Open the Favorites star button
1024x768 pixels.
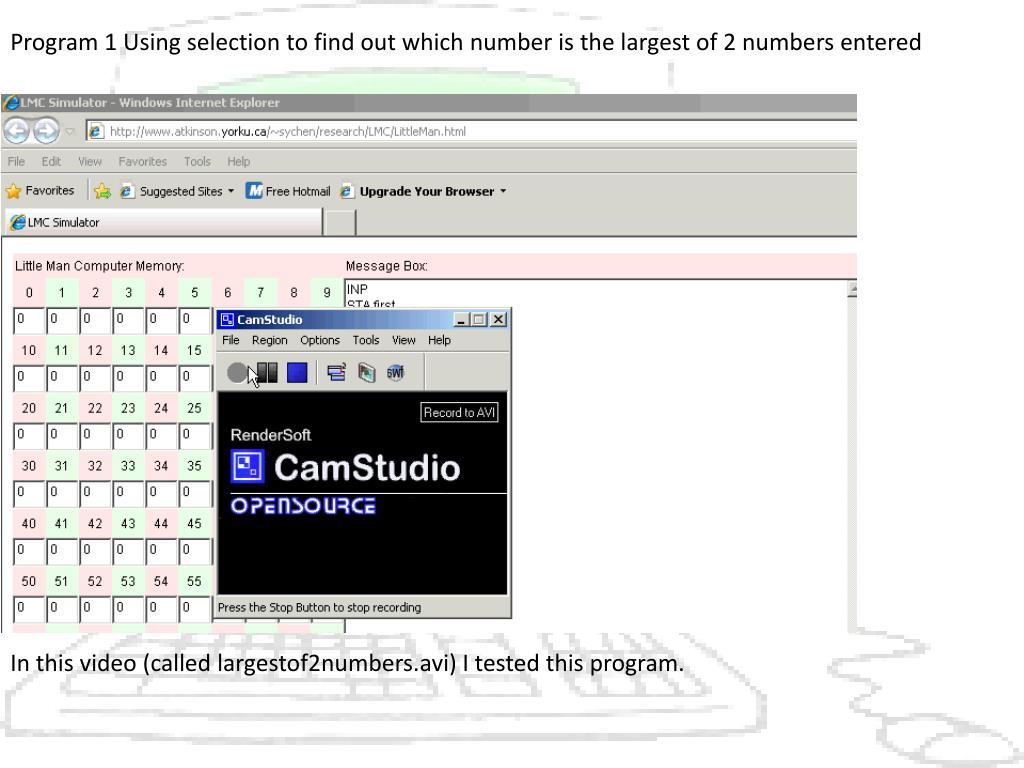click(x=40, y=191)
